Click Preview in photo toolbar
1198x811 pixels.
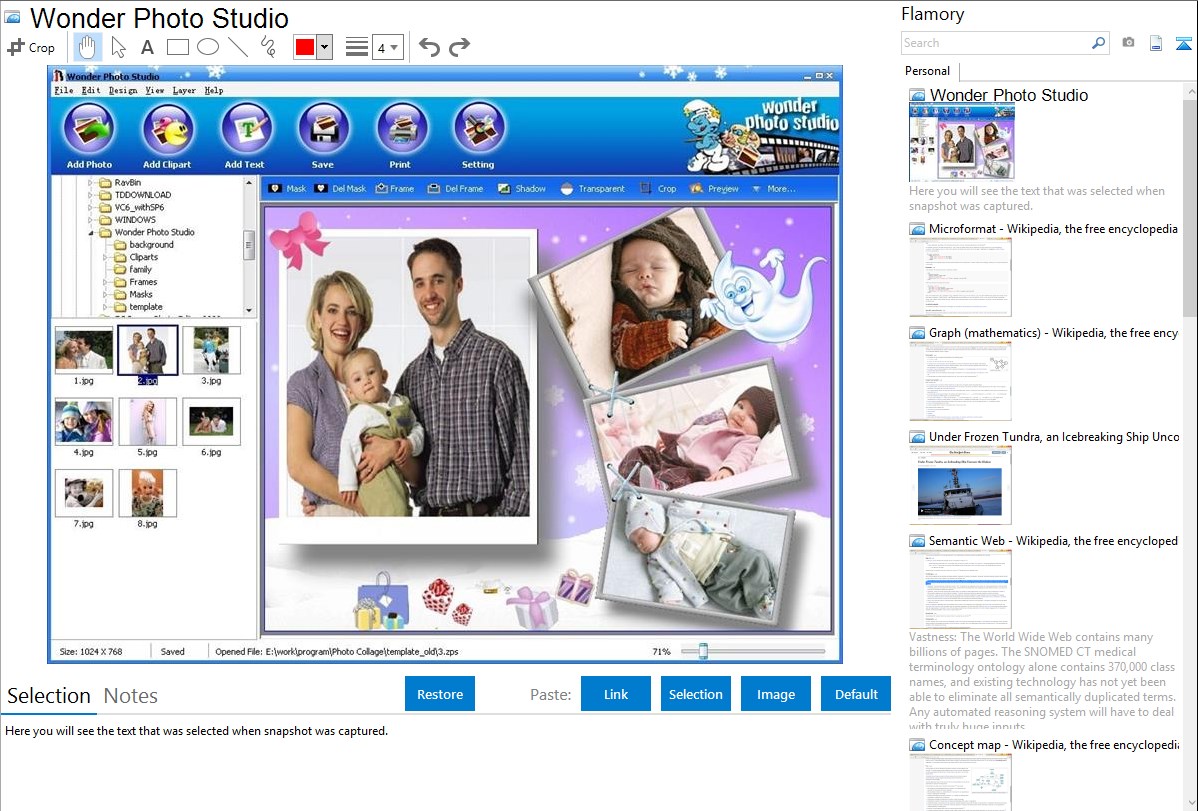714,189
